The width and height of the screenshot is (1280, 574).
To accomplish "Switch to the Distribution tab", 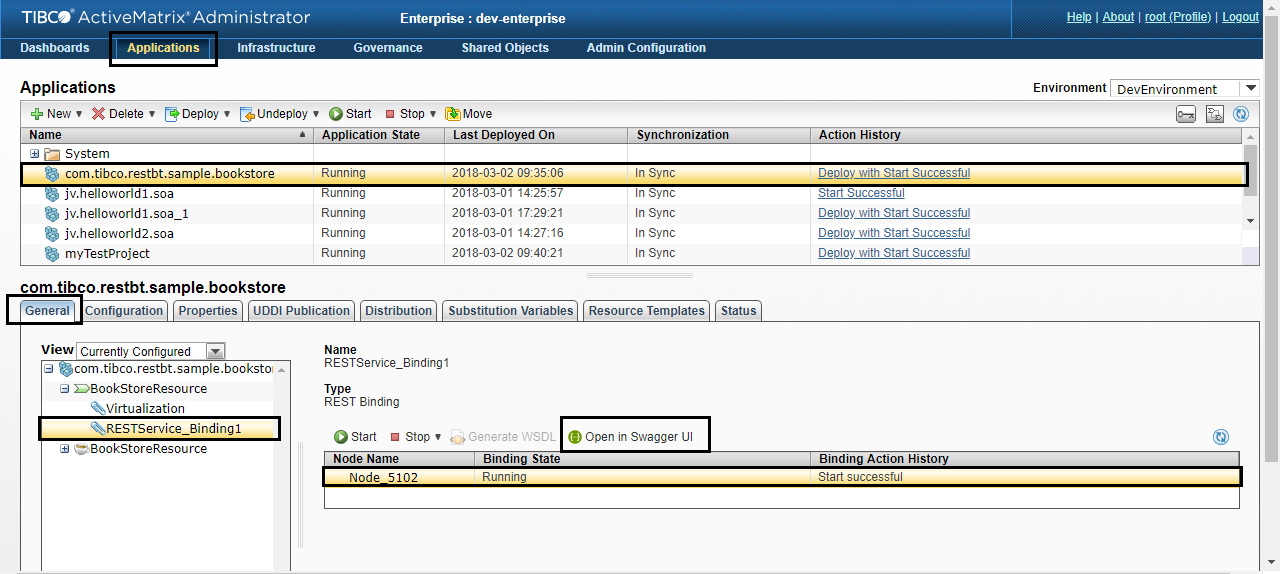I will [399, 311].
